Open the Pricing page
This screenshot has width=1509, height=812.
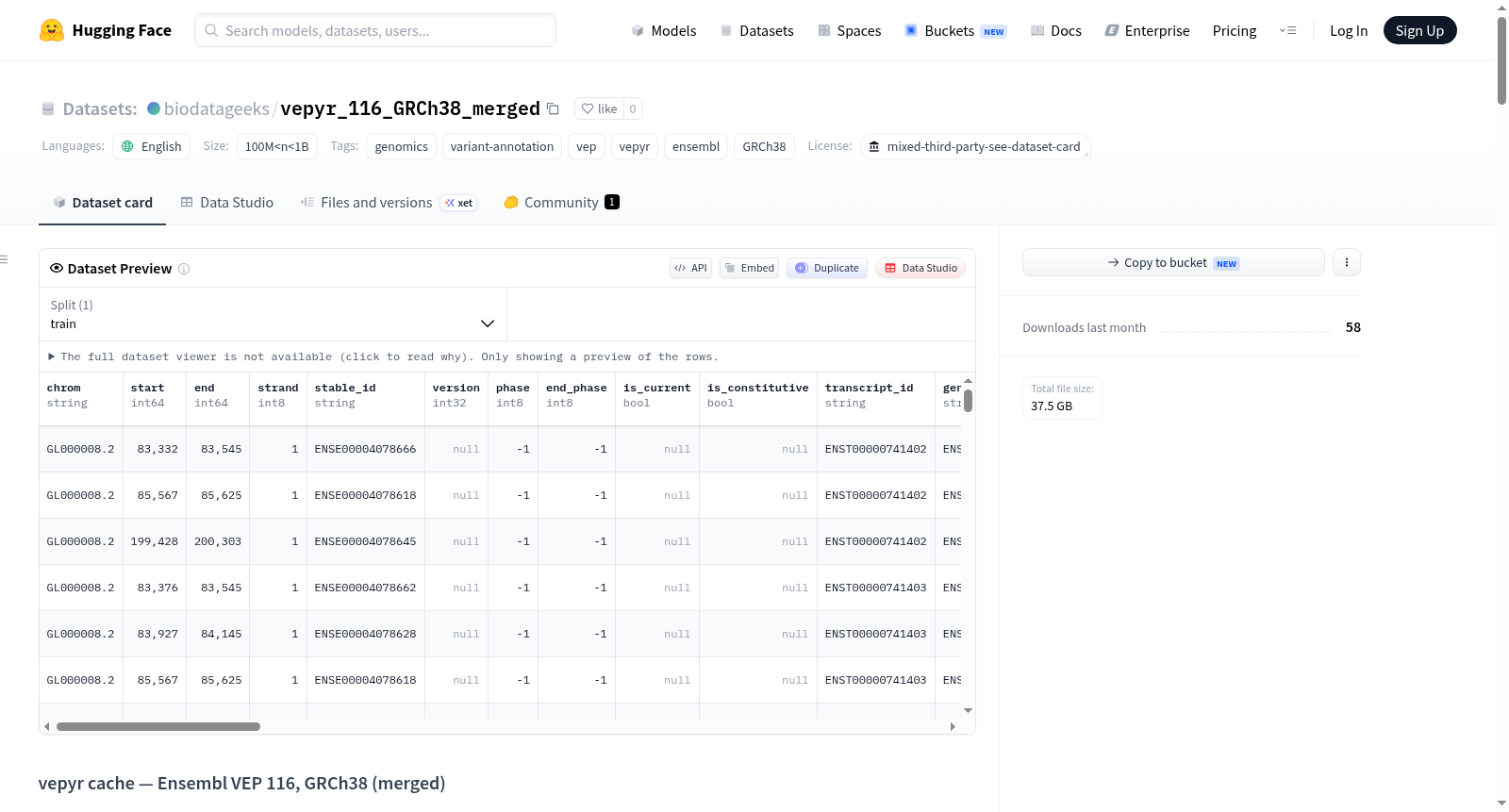tap(1235, 31)
